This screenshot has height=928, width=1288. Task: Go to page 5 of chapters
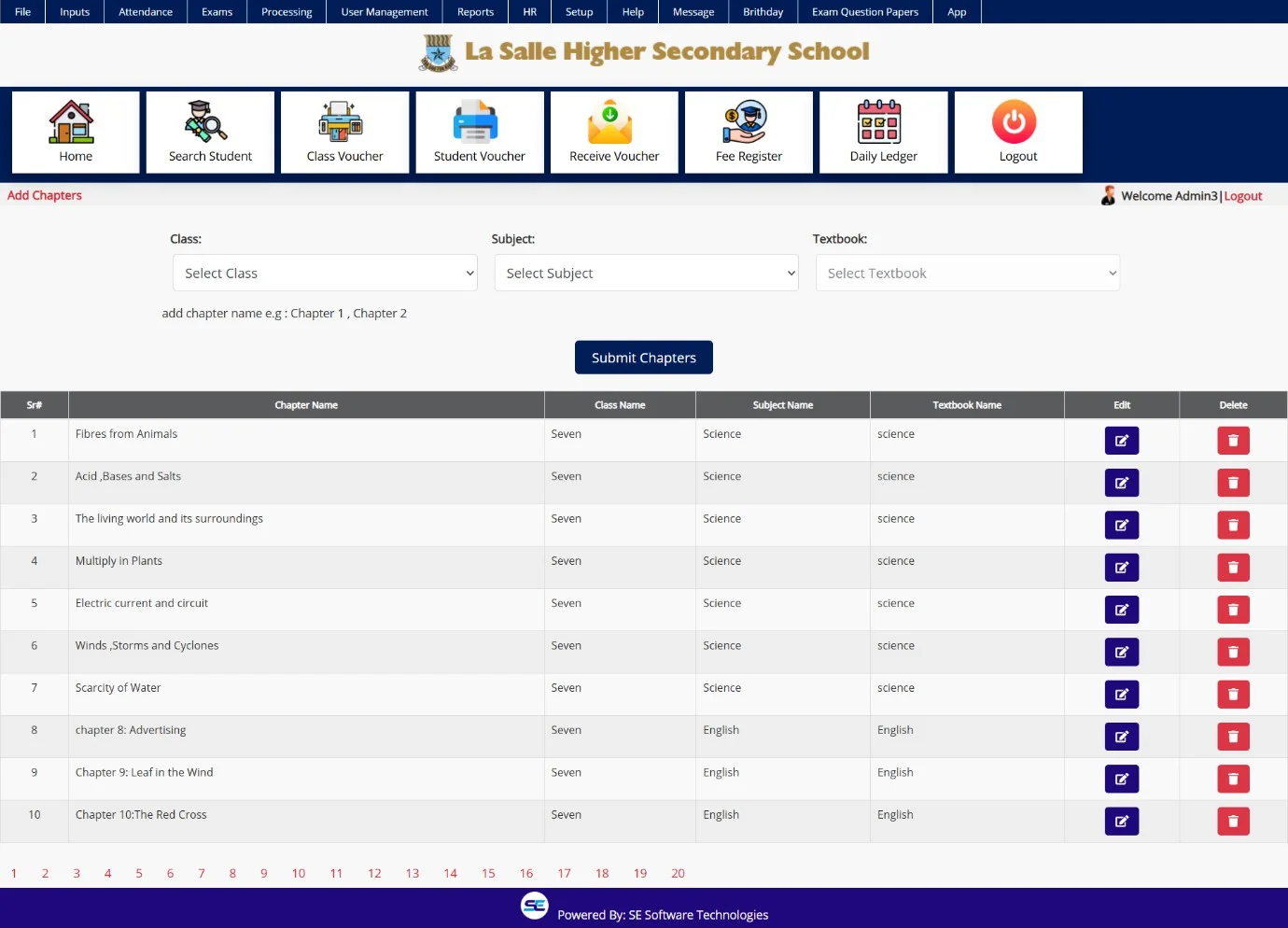coord(139,874)
